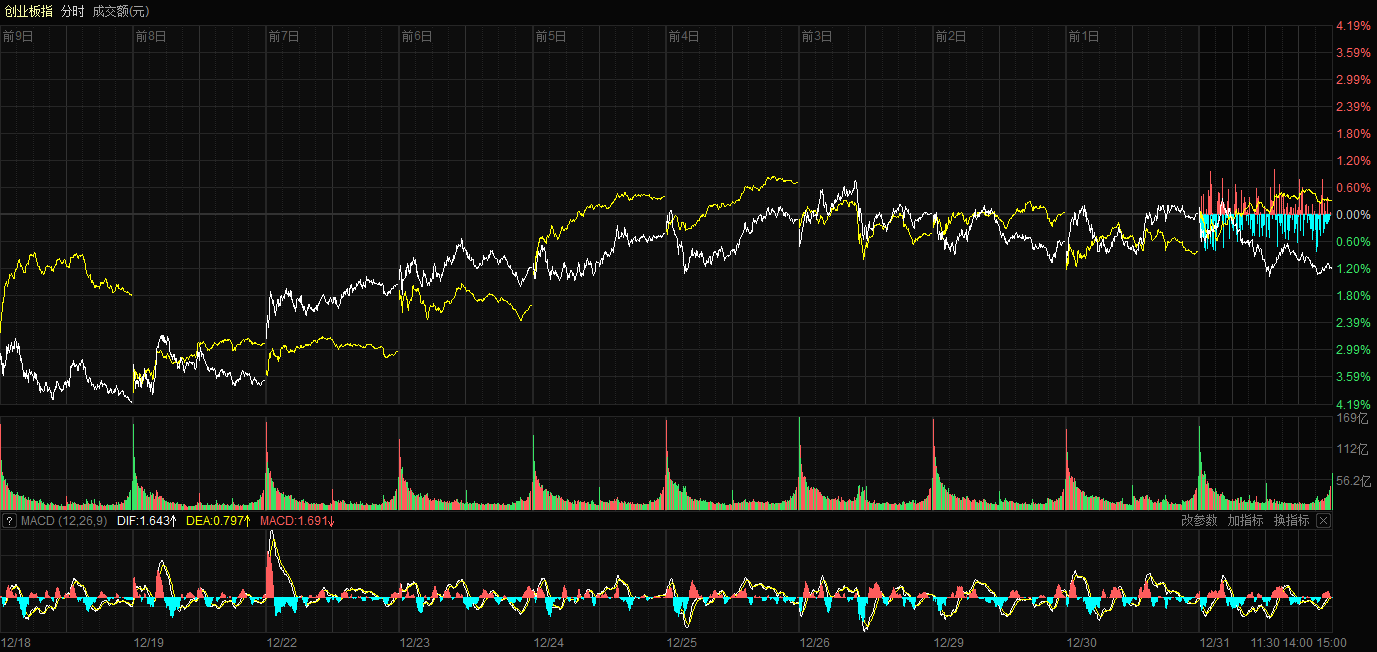Image resolution: width=1377 pixels, height=652 pixels.
Task: Open 换指标 to switch indicator
Action: point(1291,521)
